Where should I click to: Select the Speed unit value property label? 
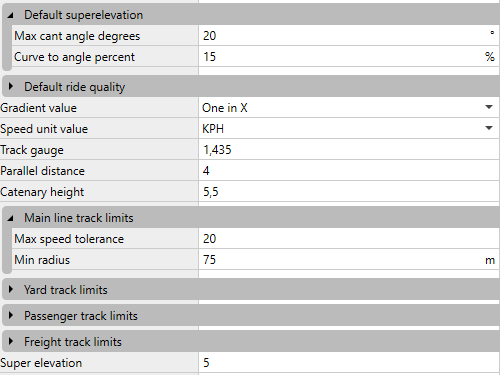tap(44, 129)
